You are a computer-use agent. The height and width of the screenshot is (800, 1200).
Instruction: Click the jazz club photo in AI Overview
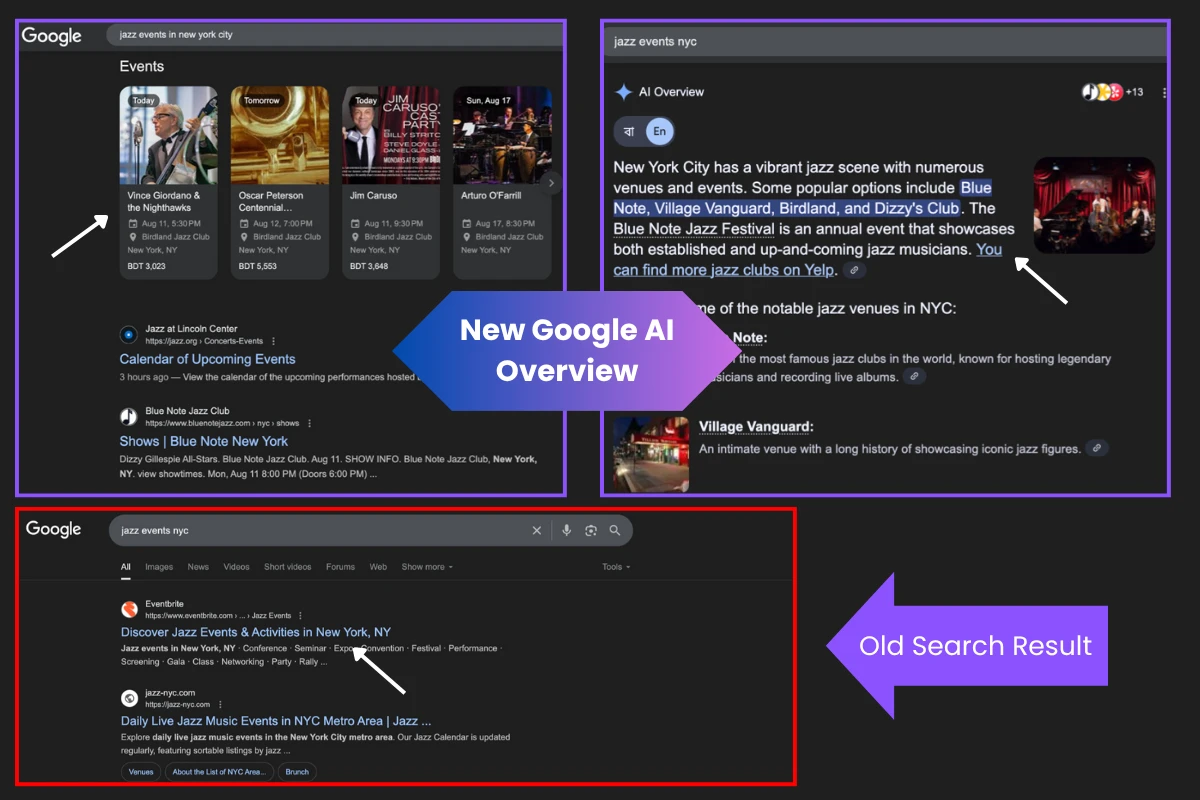tap(1094, 205)
